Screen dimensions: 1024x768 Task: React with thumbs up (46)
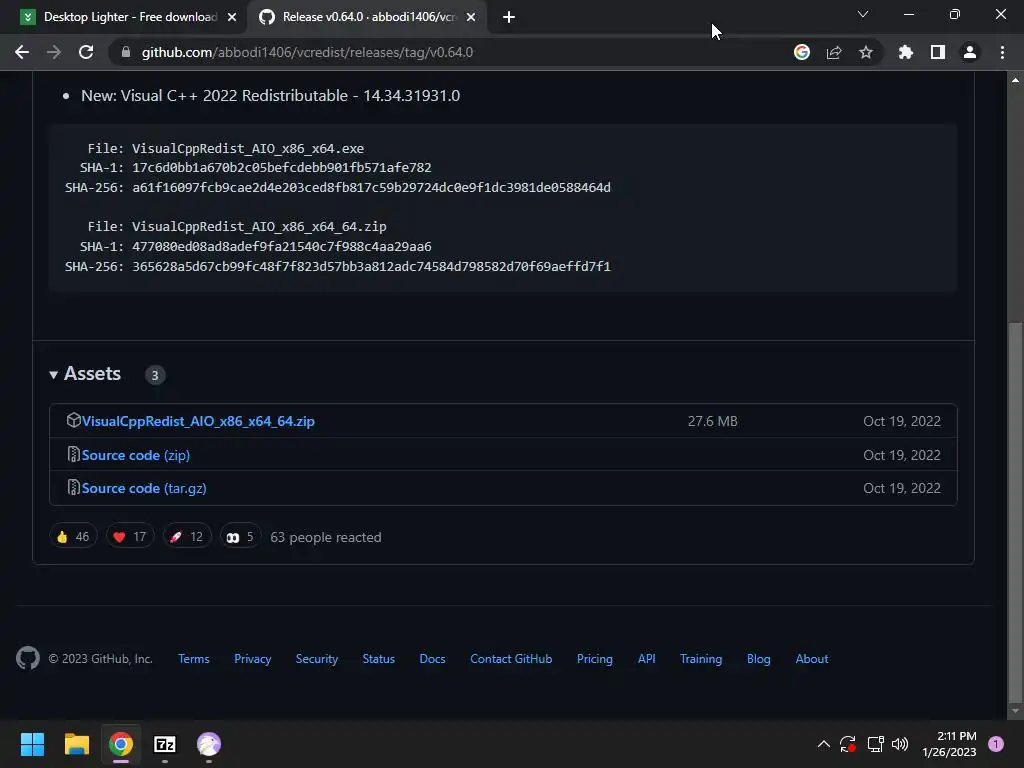coord(73,537)
